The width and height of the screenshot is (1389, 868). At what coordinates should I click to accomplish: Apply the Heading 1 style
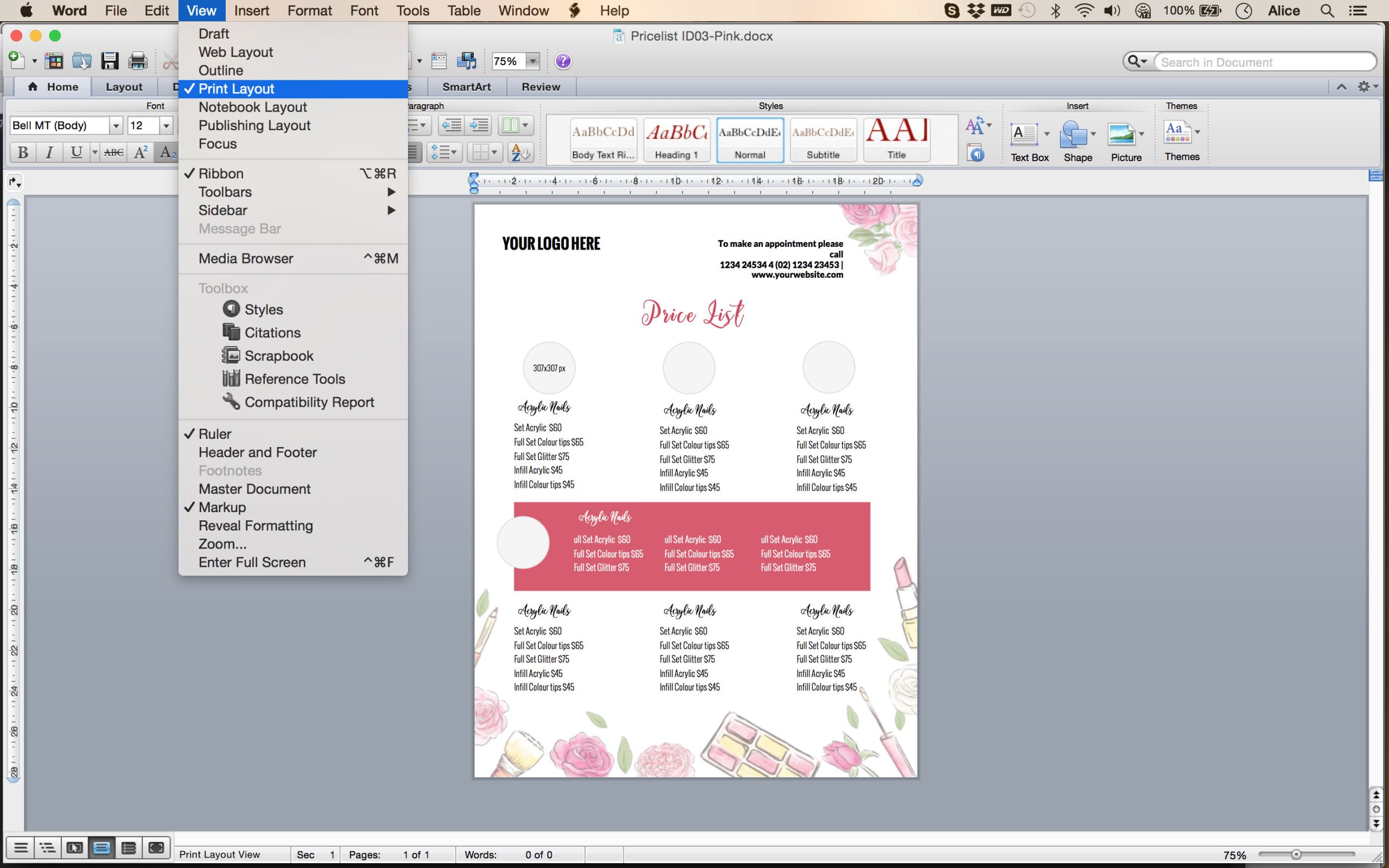[x=677, y=140]
